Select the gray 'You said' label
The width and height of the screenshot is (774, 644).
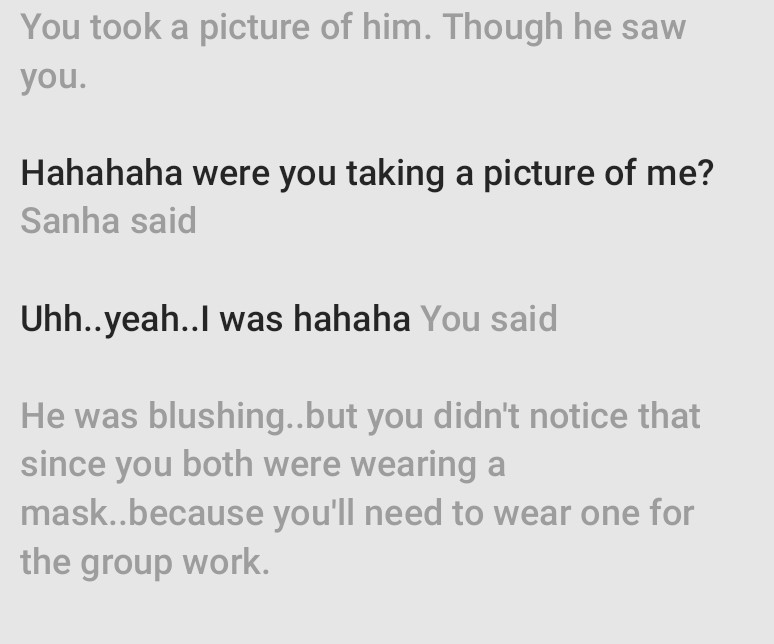[489, 319]
